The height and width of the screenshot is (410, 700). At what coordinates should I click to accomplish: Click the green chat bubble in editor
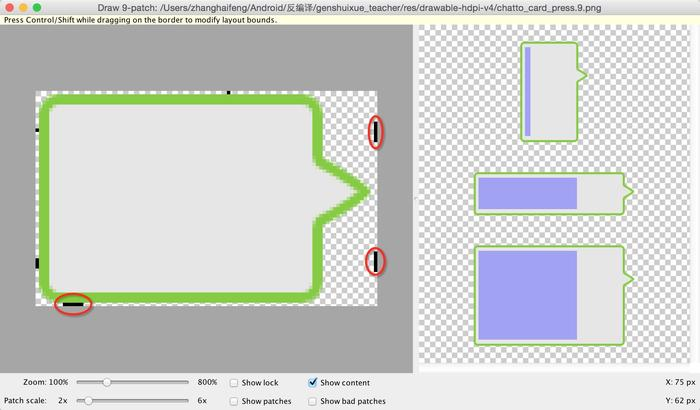point(205,198)
